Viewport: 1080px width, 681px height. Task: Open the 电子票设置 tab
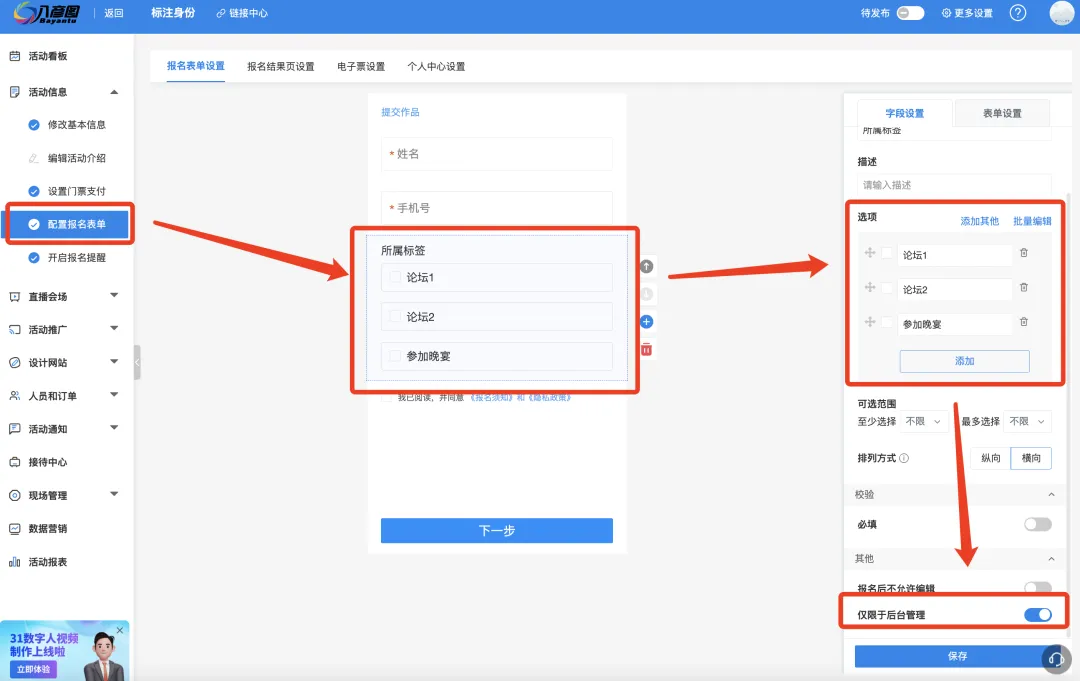[x=360, y=67]
